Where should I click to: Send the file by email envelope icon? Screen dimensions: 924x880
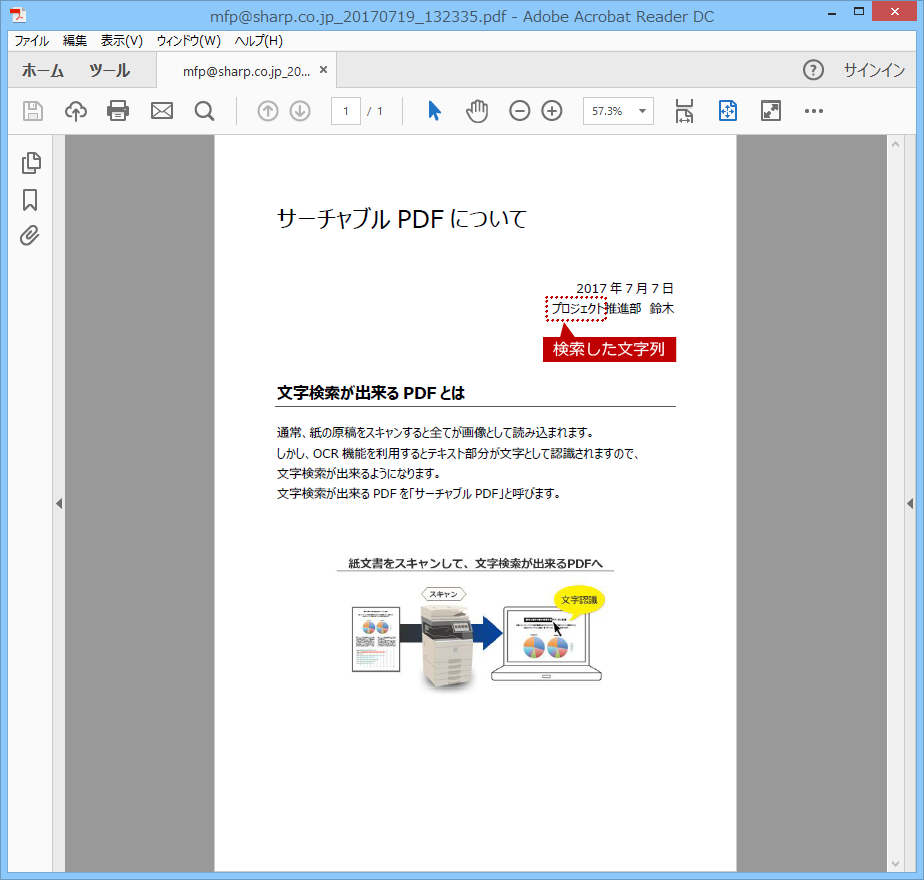161,111
